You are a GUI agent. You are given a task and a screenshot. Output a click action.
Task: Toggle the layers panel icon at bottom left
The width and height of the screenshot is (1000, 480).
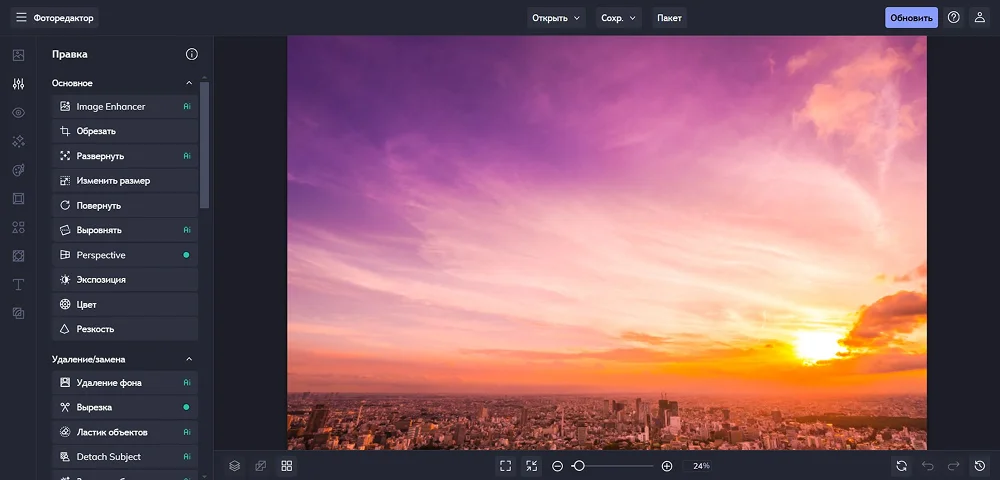click(234, 466)
